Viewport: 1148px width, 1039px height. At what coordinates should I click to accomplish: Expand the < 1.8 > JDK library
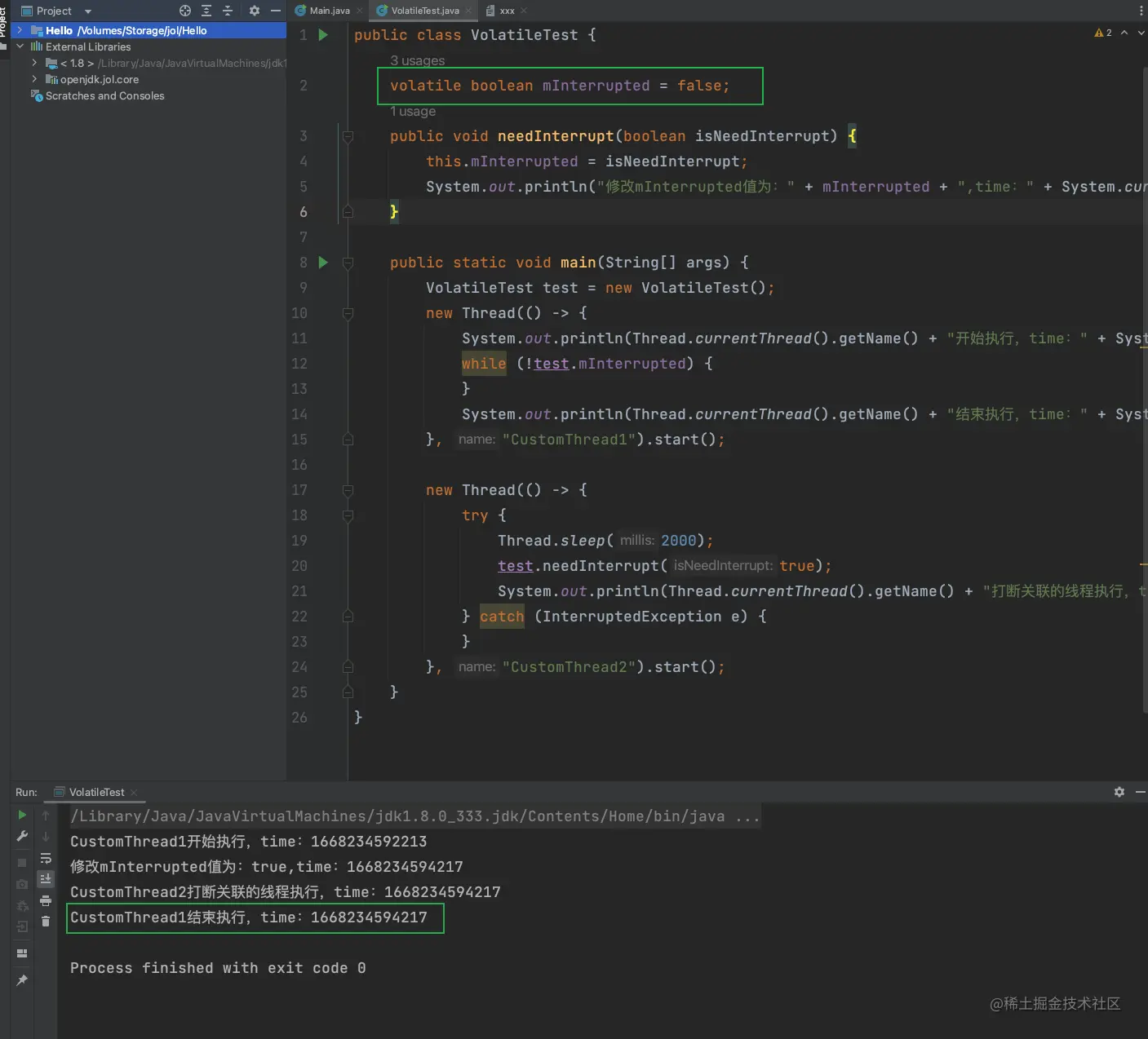click(x=34, y=63)
